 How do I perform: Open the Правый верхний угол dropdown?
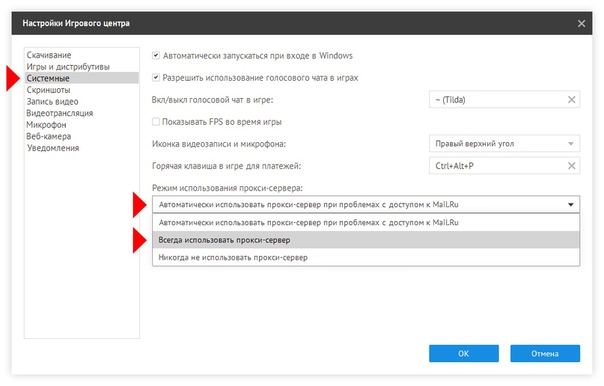(504, 144)
